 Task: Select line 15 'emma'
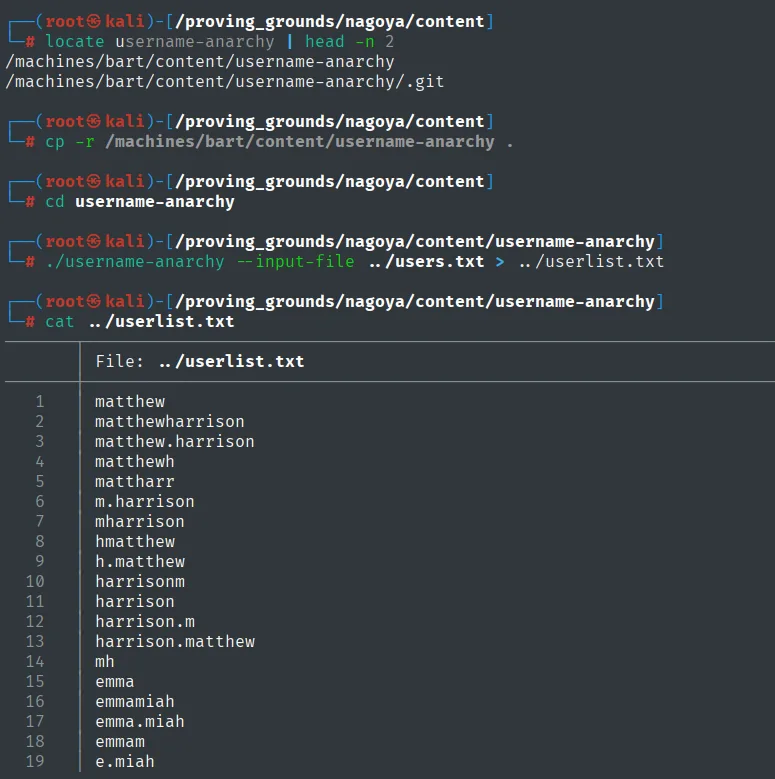[115, 681]
